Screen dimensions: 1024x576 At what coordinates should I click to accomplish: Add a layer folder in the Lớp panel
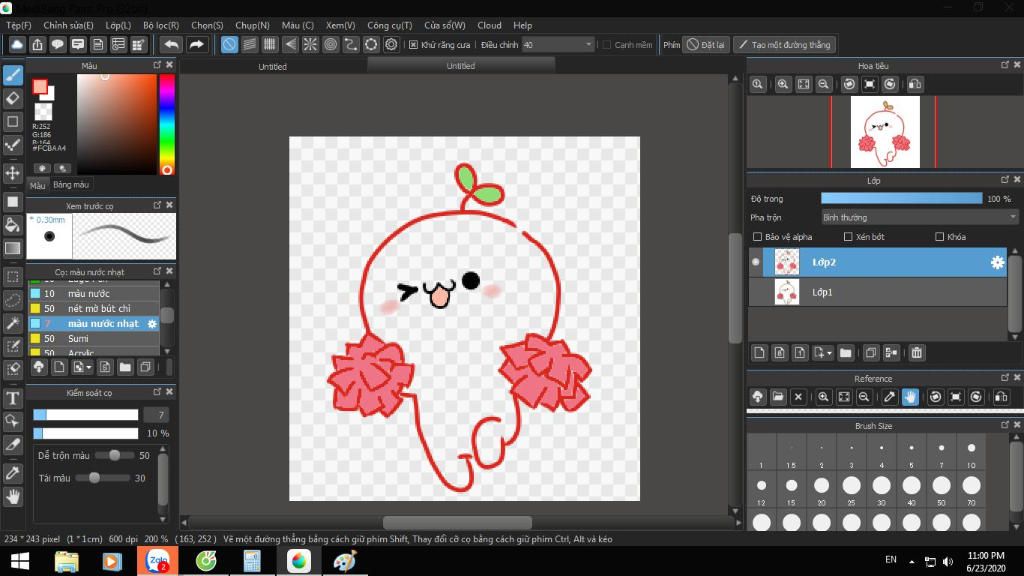point(846,353)
